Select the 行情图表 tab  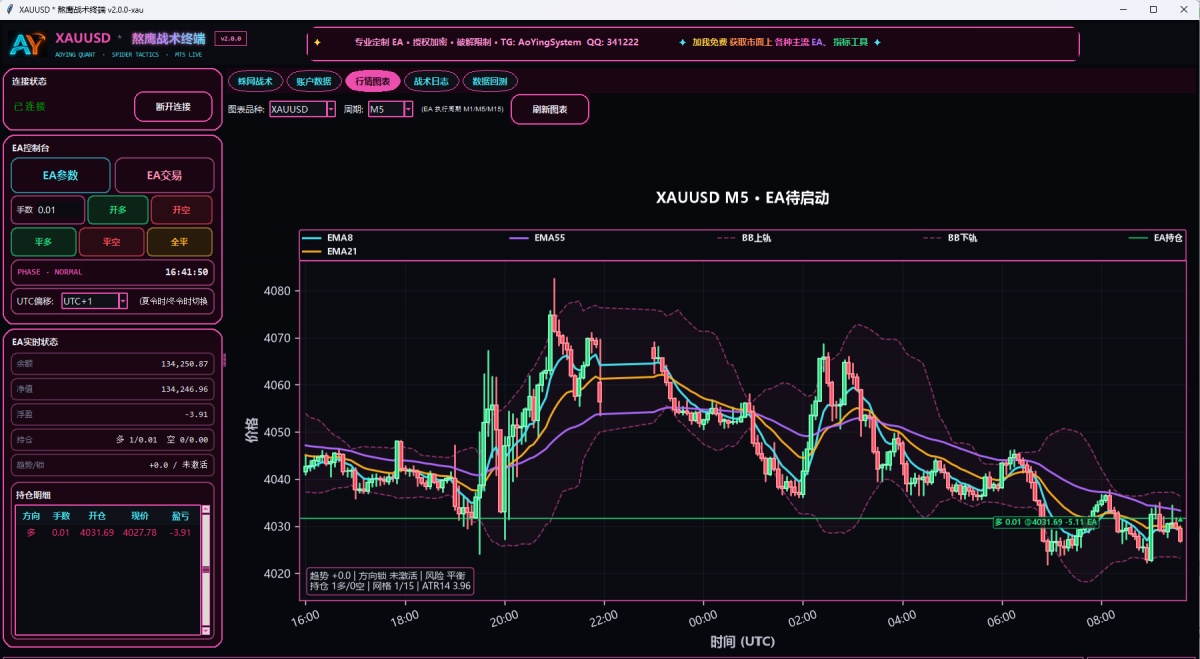pos(373,81)
